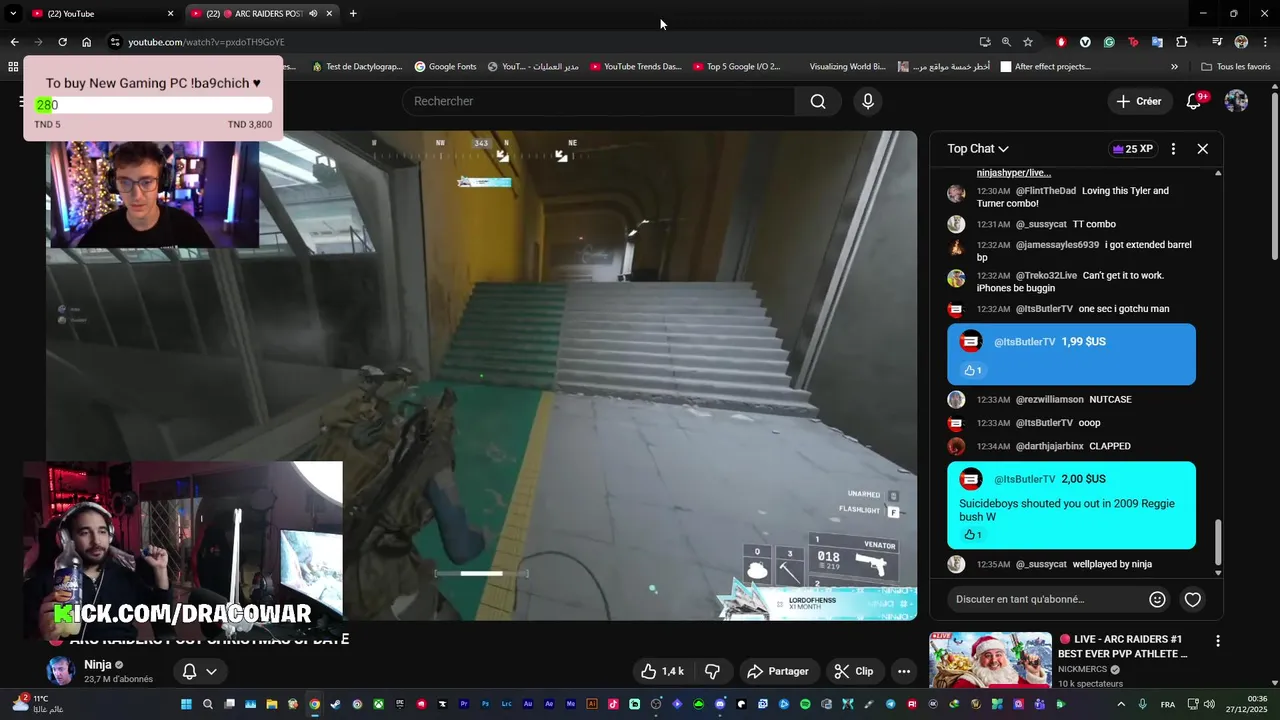Open the Tous les favoris folder
The width and height of the screenshot is (1280, 720).
[1236, 67]
